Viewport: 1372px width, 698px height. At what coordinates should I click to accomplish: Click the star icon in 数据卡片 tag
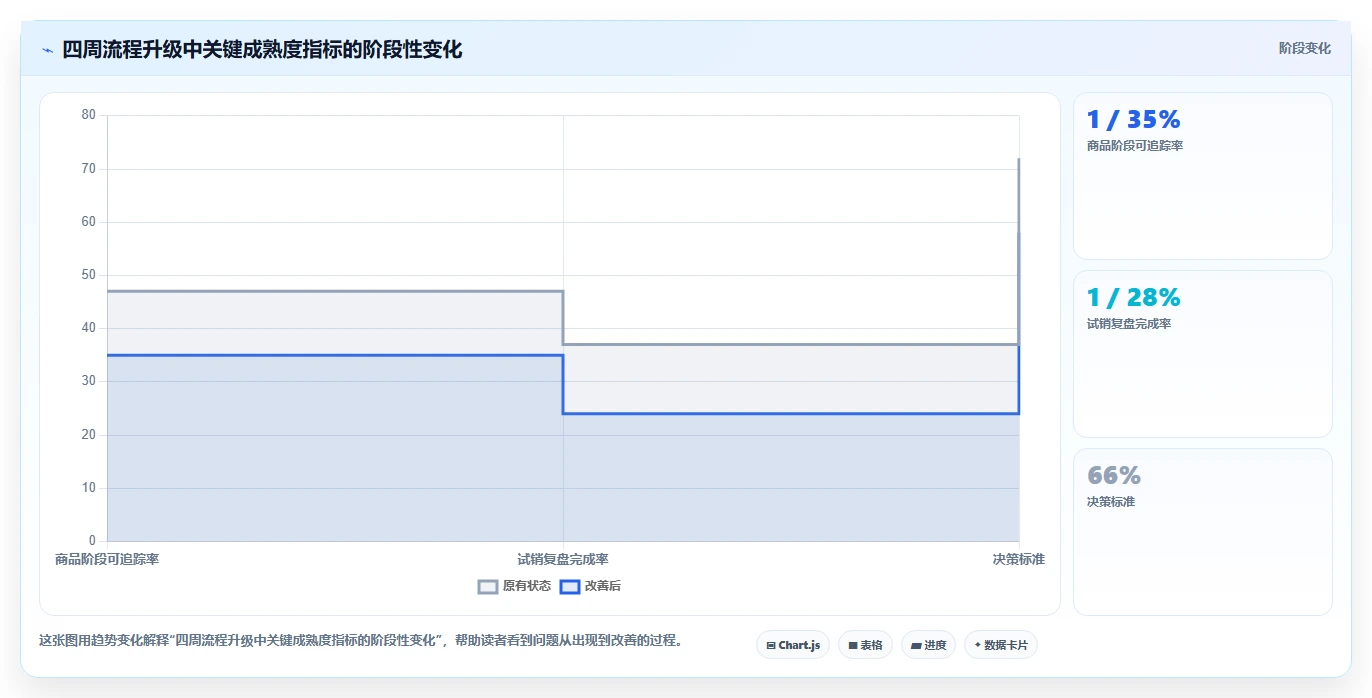(x=978, y=645)
